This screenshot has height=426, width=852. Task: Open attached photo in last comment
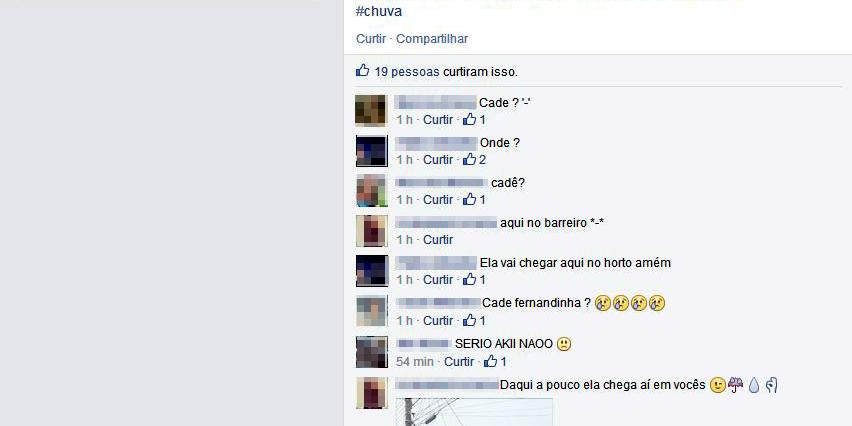pos(474,412)
